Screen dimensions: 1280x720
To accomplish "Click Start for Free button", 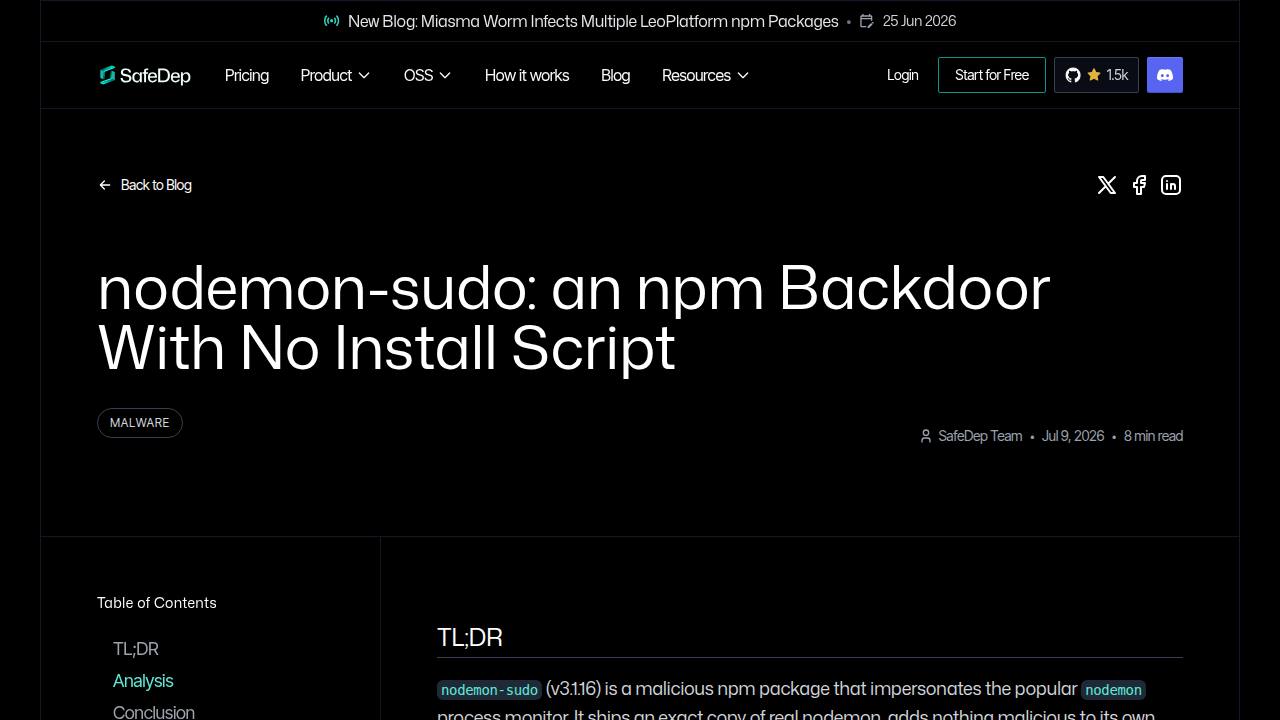I will click(992, 75).
